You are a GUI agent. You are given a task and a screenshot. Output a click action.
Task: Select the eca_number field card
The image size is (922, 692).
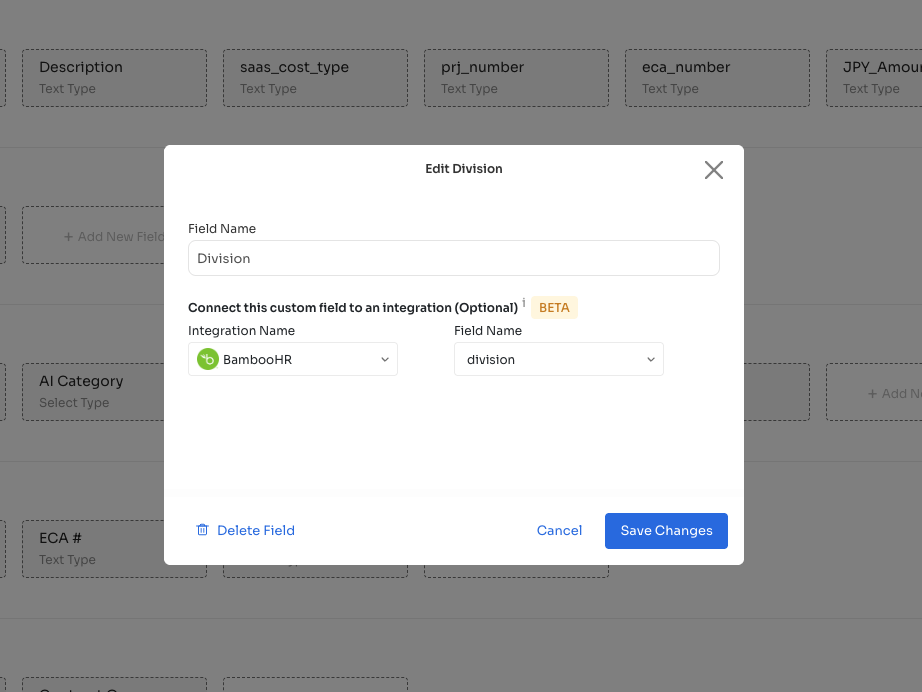point(717,78)
